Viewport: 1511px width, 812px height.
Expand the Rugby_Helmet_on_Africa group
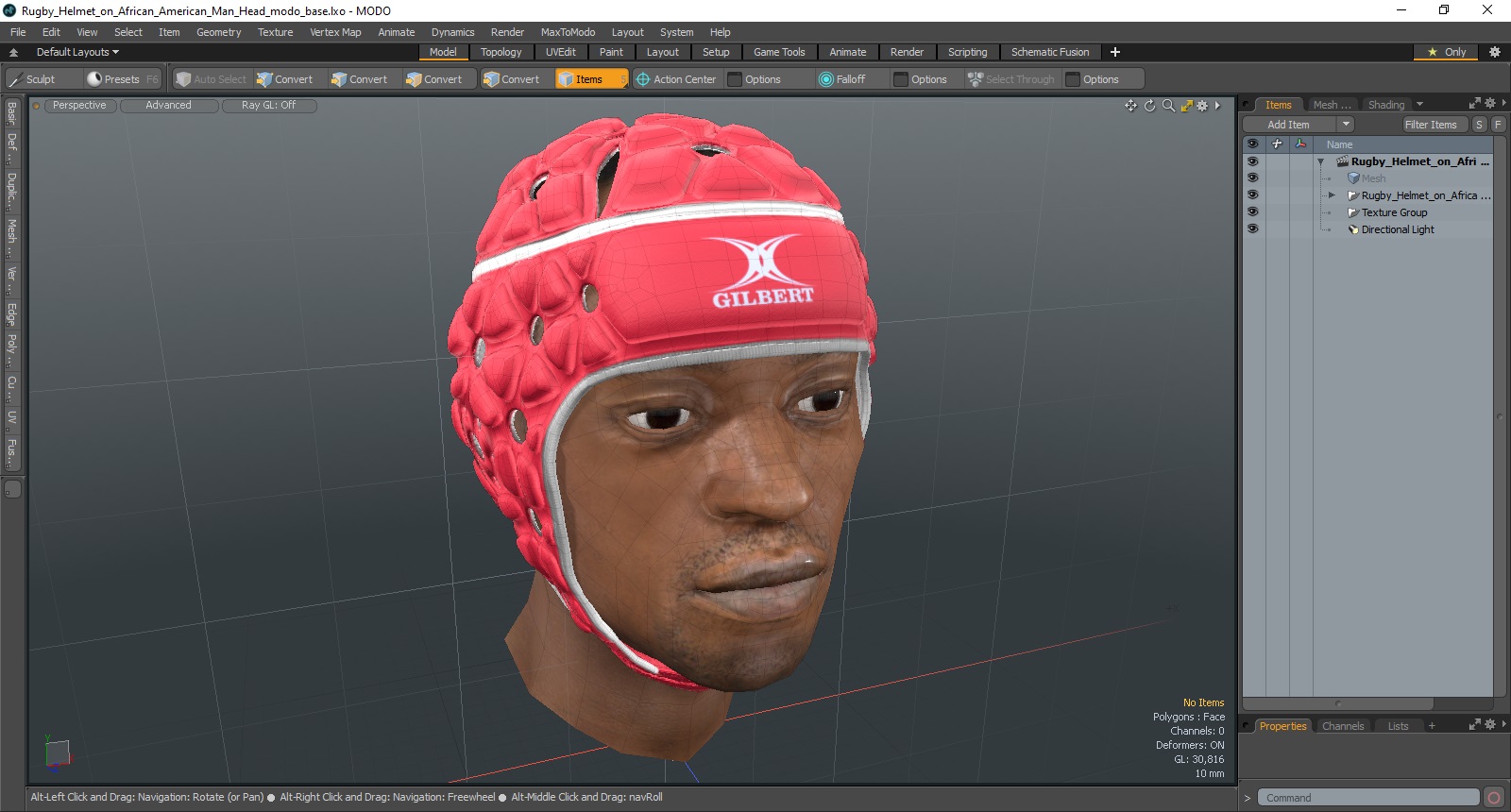[x=1332, y=195]
